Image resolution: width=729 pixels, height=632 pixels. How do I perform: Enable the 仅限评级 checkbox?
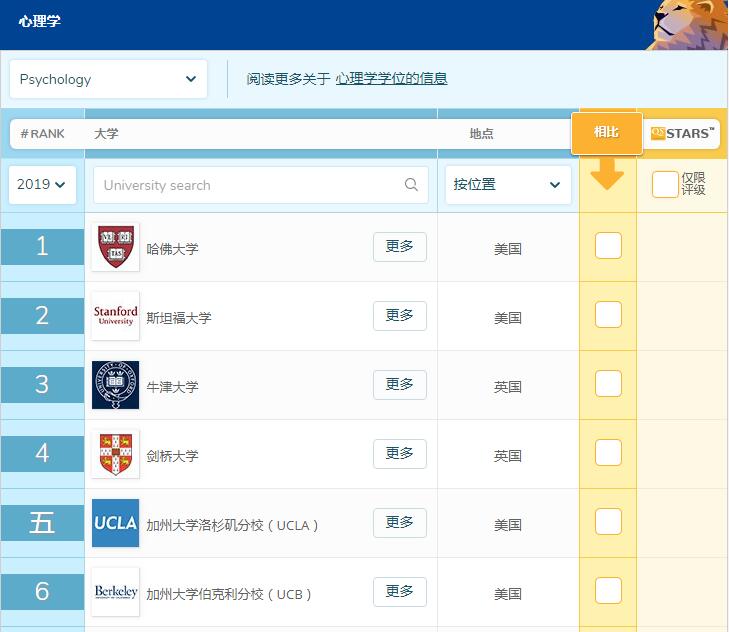click(x=665, y=184)
